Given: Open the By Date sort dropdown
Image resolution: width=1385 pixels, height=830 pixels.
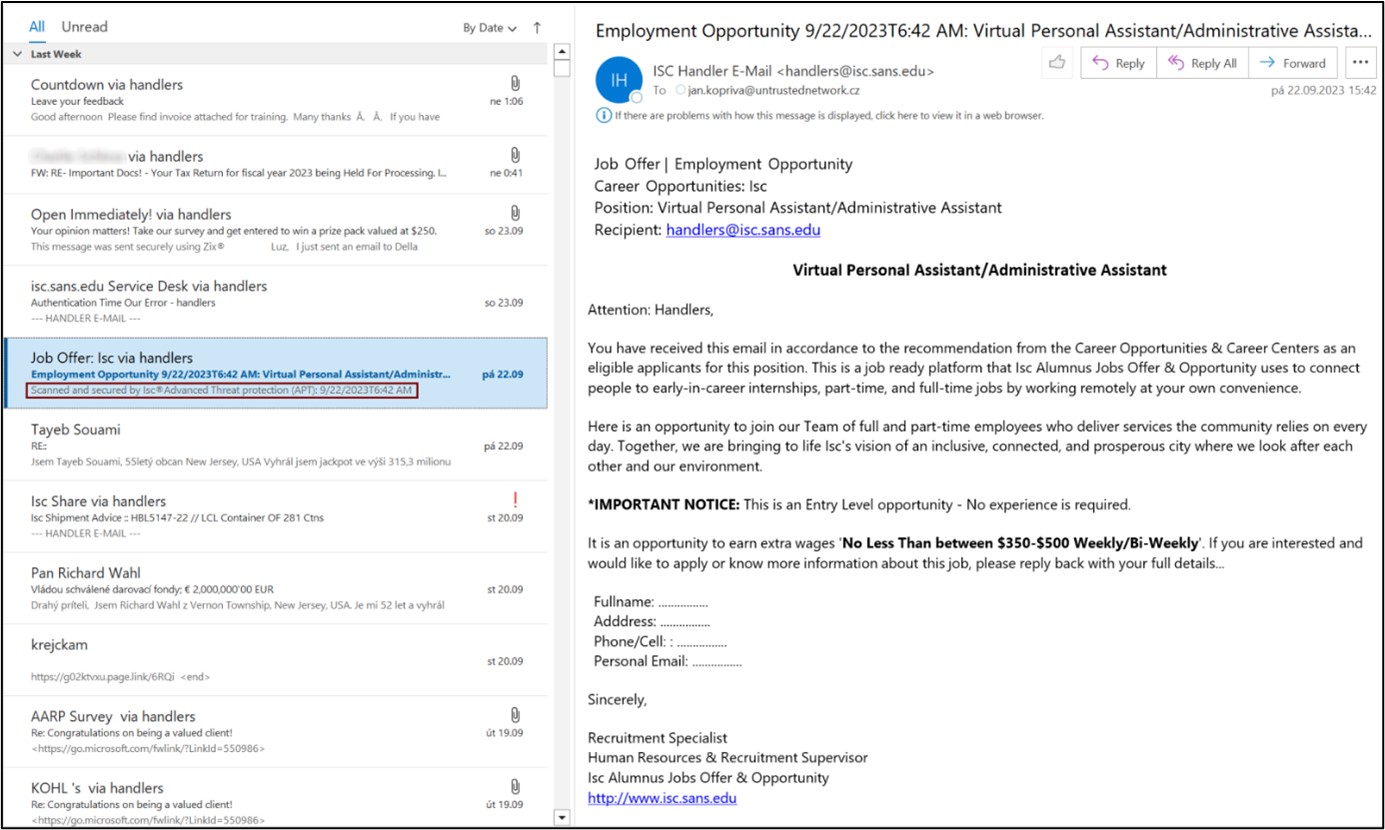Looking at the screenshot, I should [x=489, y=28].
